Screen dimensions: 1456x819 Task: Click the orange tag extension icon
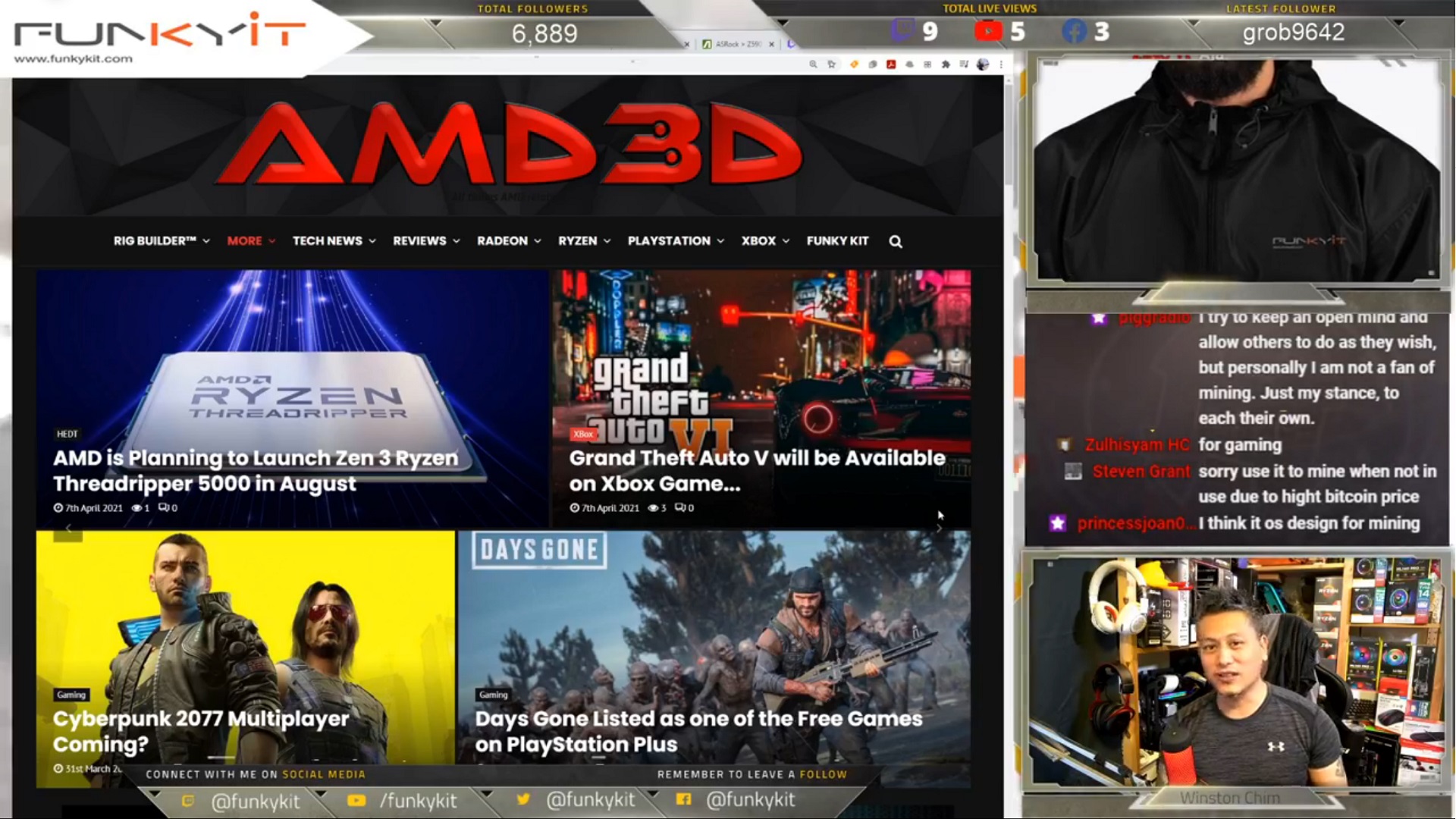pyautogui.click(x=855, y=64)
